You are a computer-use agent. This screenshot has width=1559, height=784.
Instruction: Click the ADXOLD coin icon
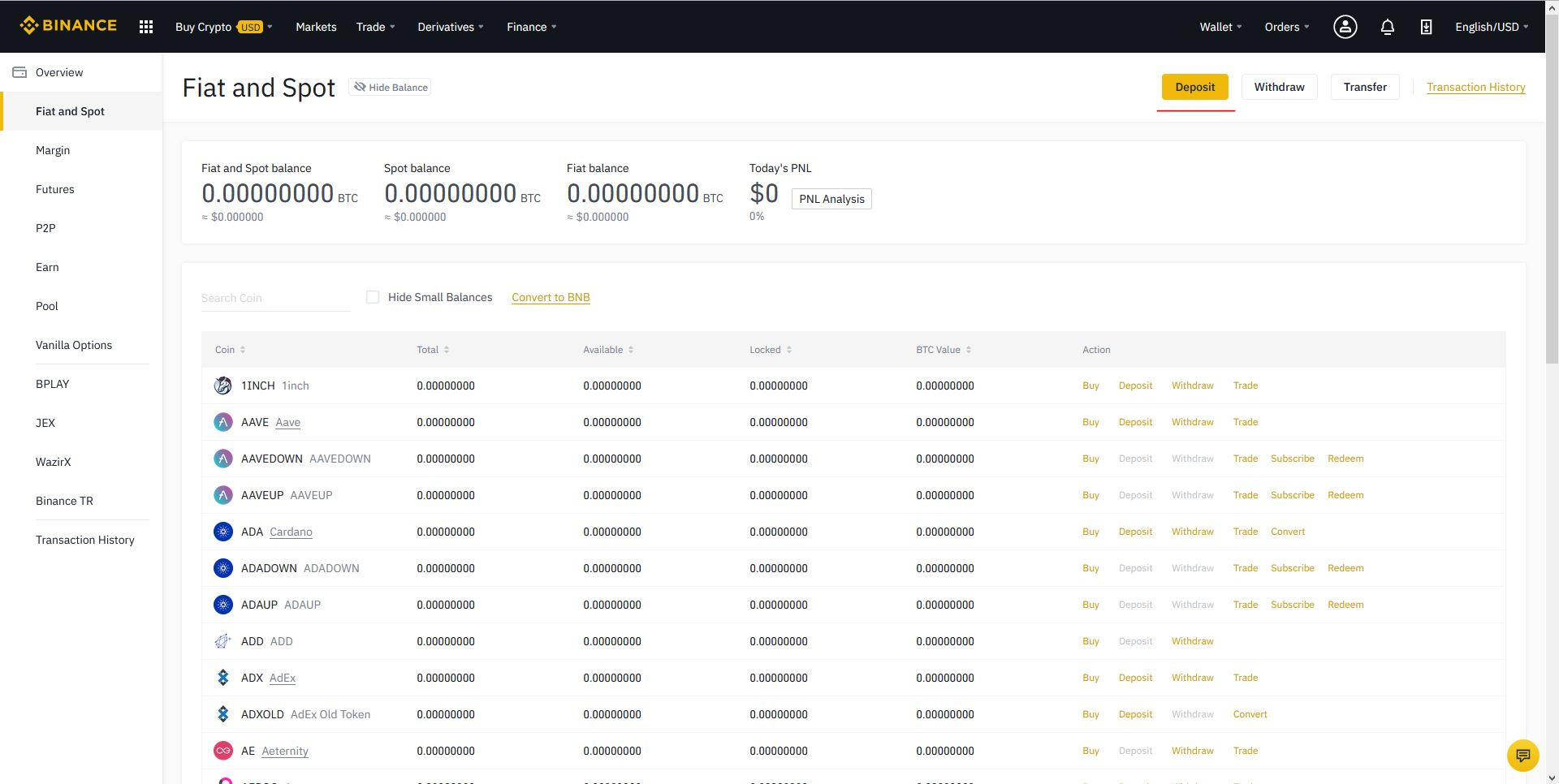222,714
